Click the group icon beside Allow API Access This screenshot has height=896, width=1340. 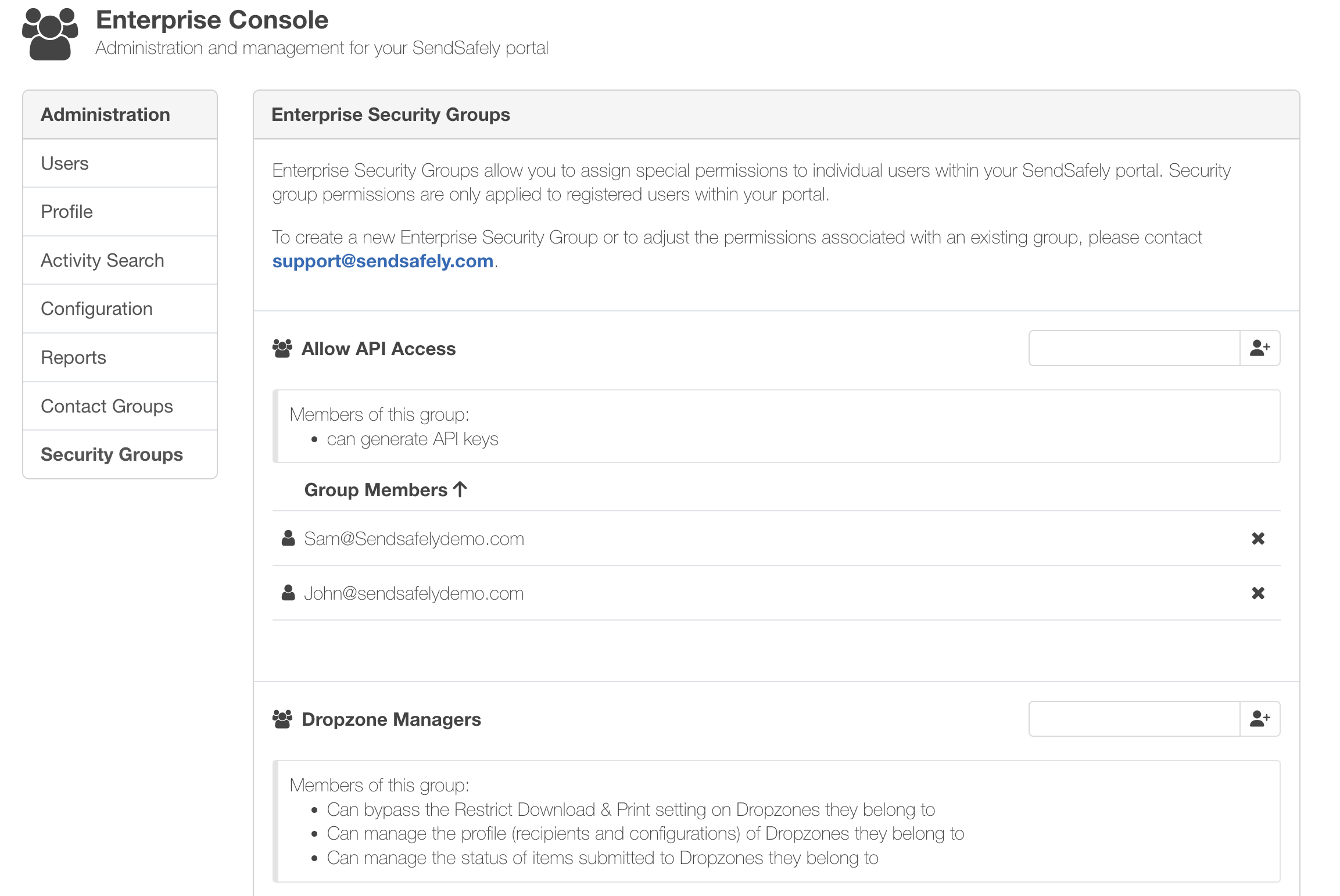point(282,347)
